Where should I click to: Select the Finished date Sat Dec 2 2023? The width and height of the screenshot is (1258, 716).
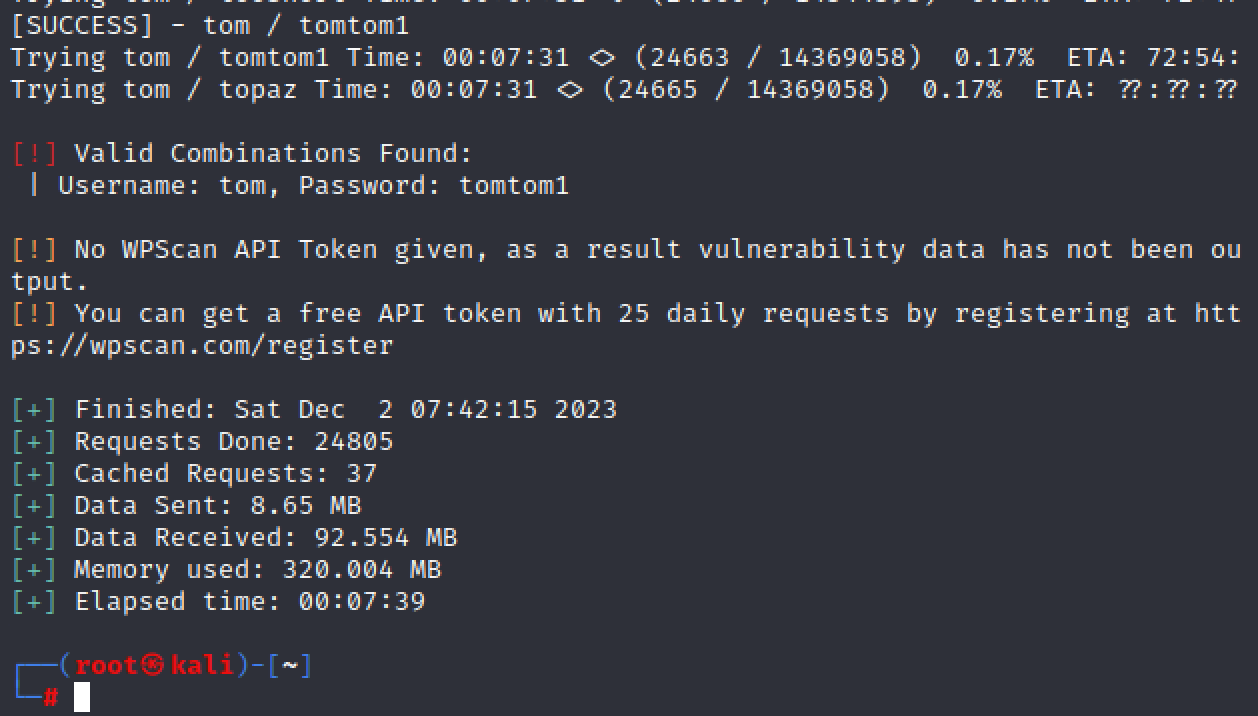click(425, 409)
